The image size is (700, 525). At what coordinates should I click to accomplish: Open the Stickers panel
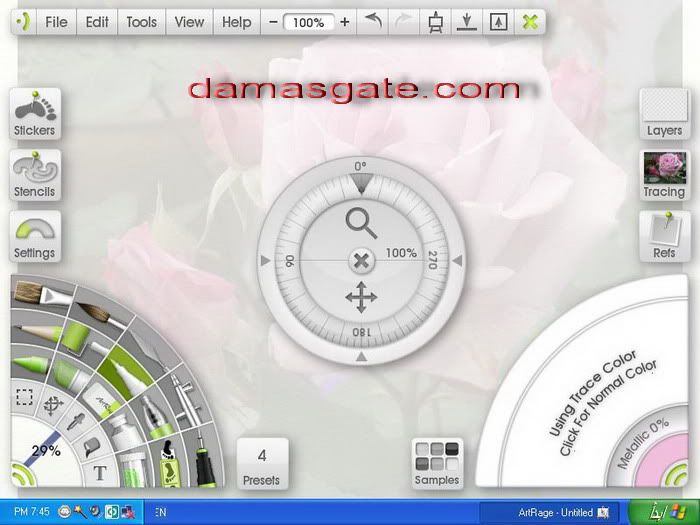tap(35, 113)
